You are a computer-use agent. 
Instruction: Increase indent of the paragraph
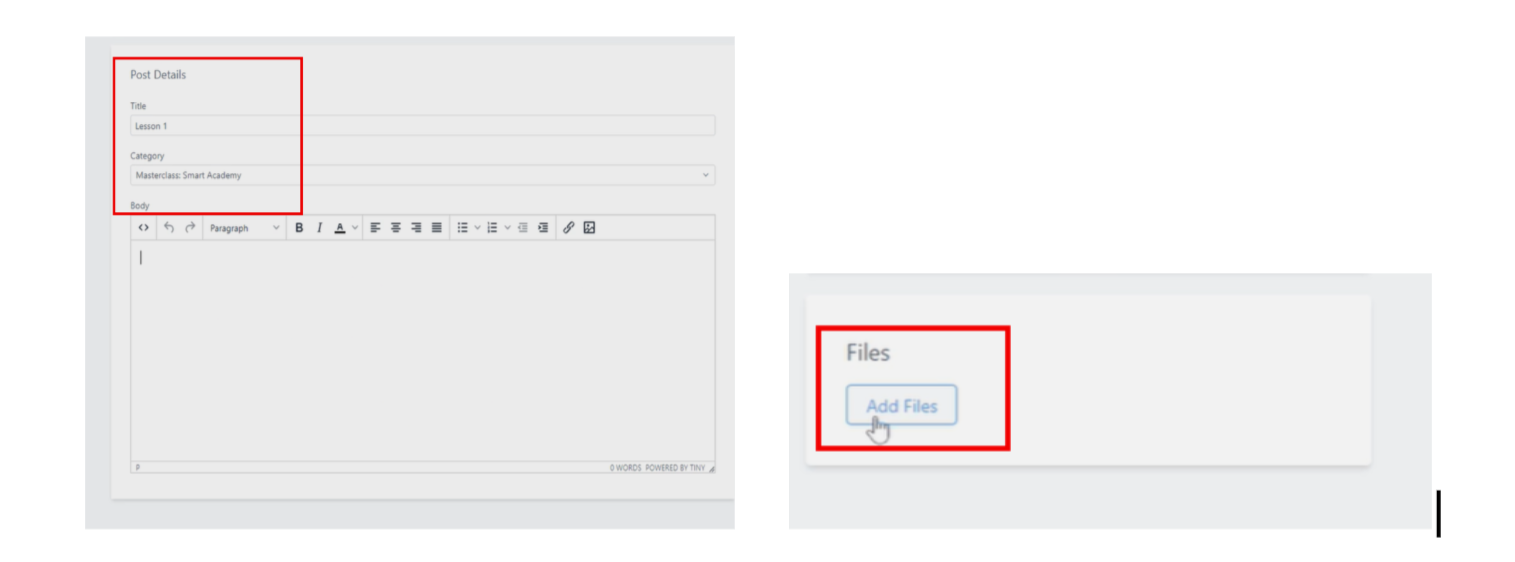(543, 228)
